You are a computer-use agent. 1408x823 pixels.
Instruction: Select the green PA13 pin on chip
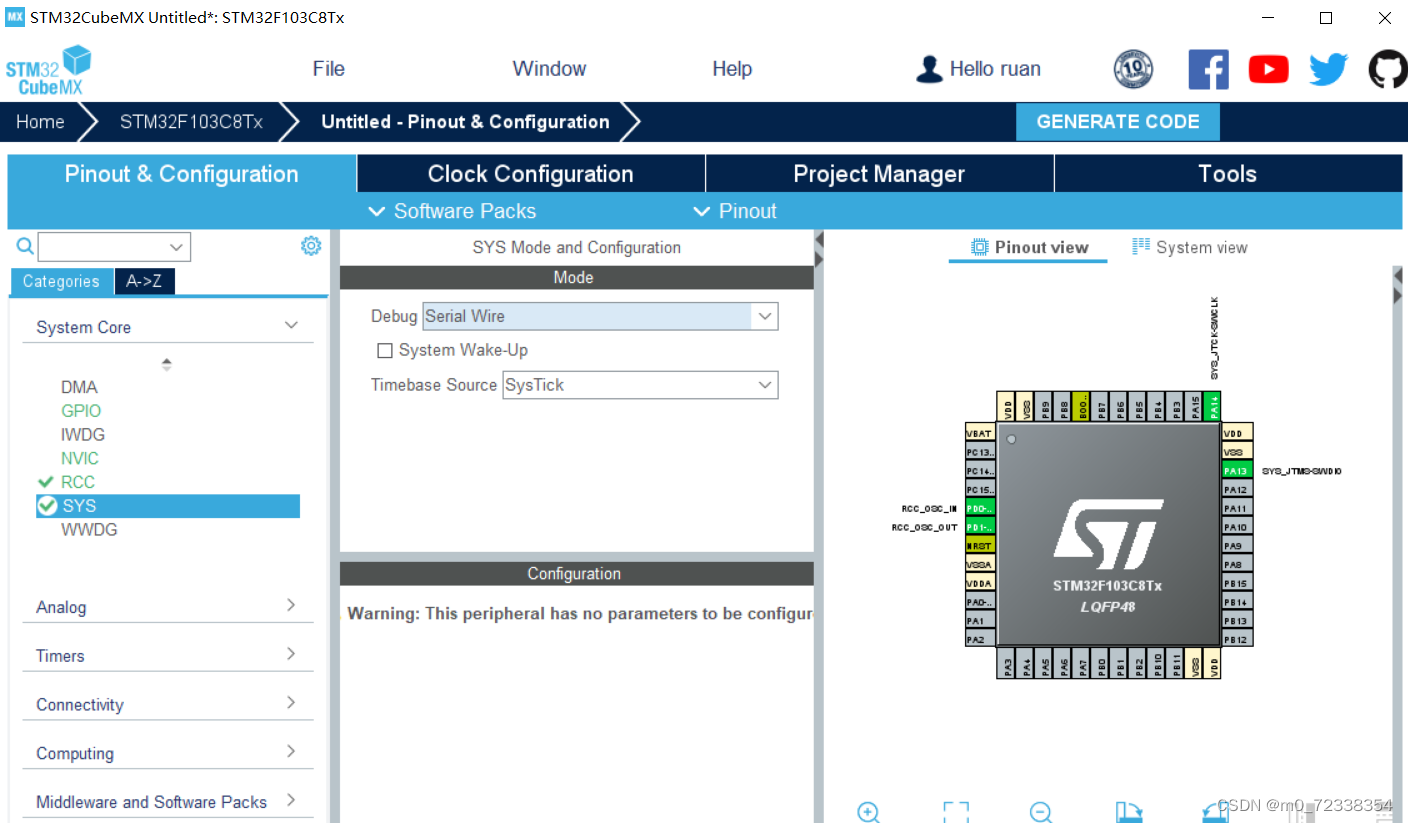[1237, 471]
